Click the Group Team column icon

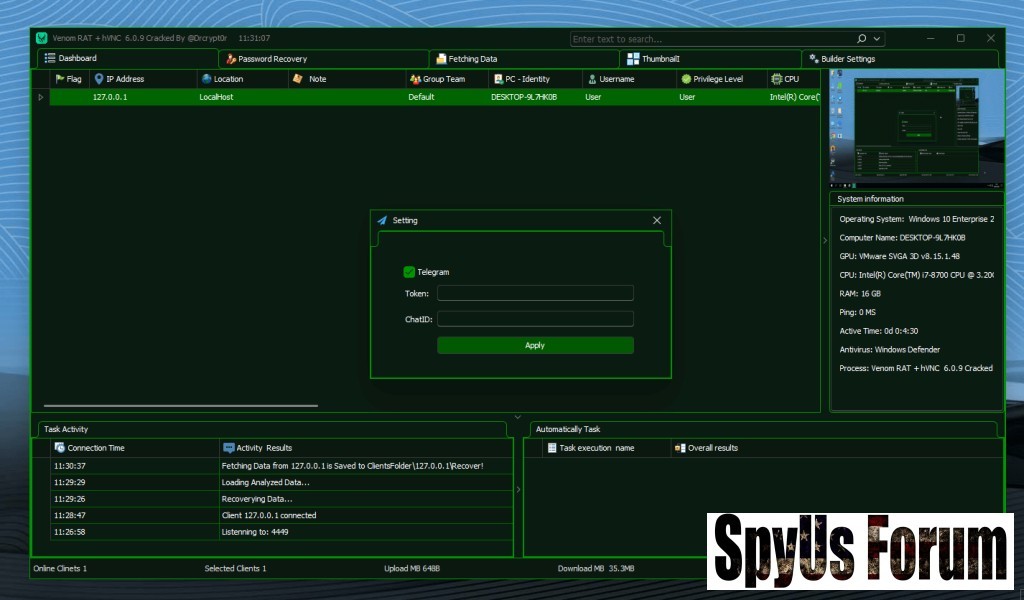click(415, 79)
